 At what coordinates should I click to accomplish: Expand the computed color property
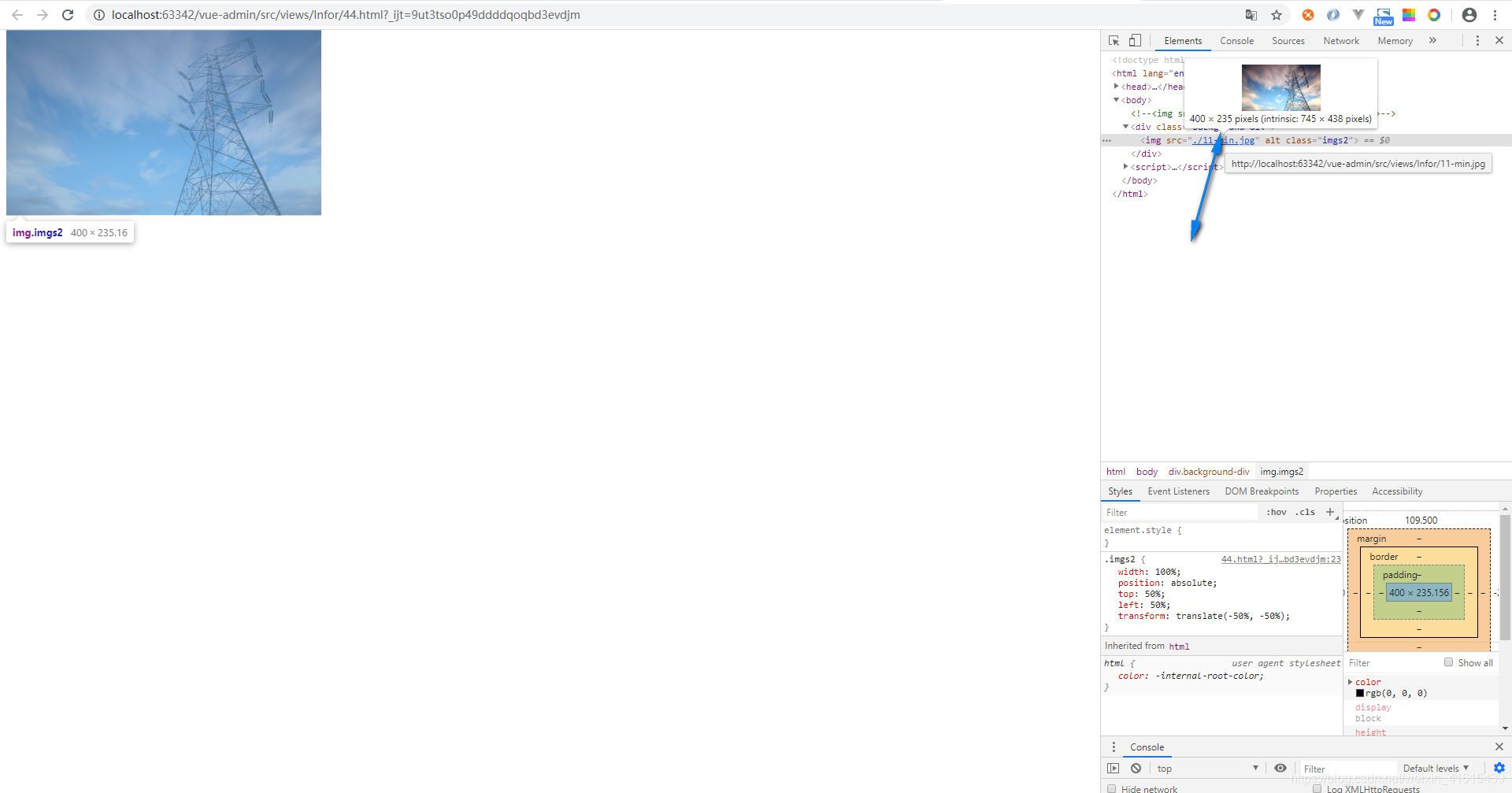coord(1351,682)
